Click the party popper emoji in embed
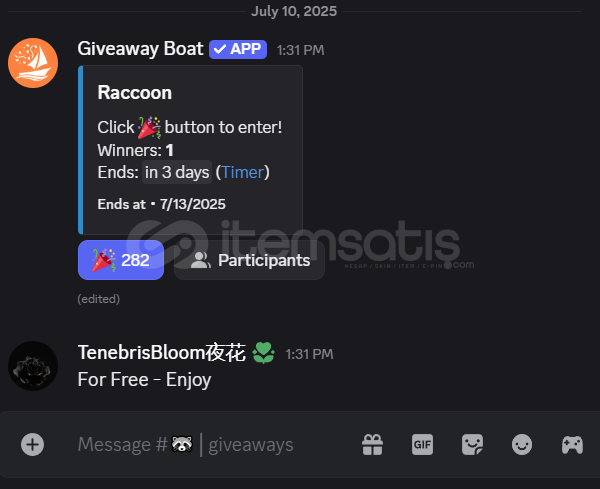 149,127
